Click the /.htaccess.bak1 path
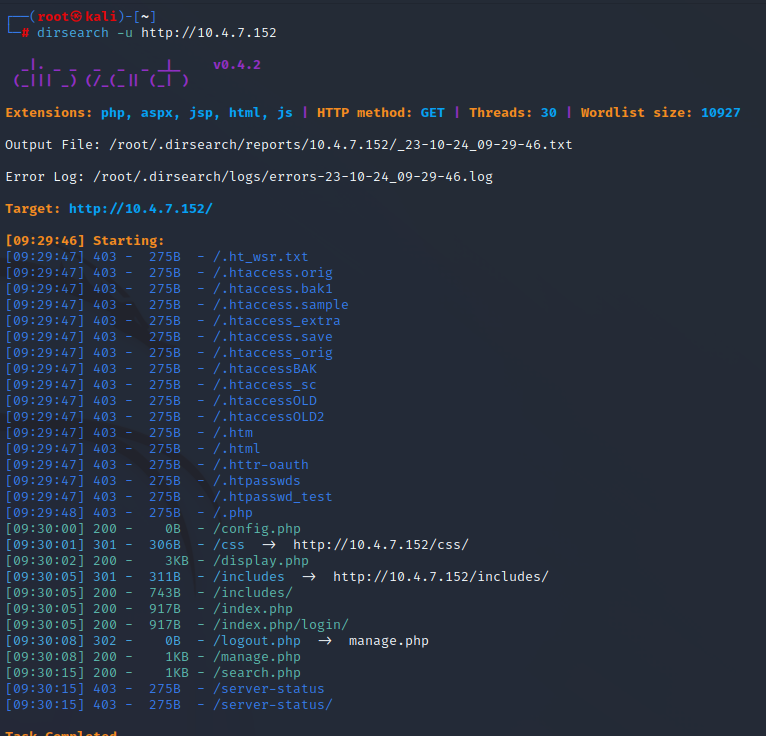The height and width of the screenshot is (736, 766). [x=273, y=289]
